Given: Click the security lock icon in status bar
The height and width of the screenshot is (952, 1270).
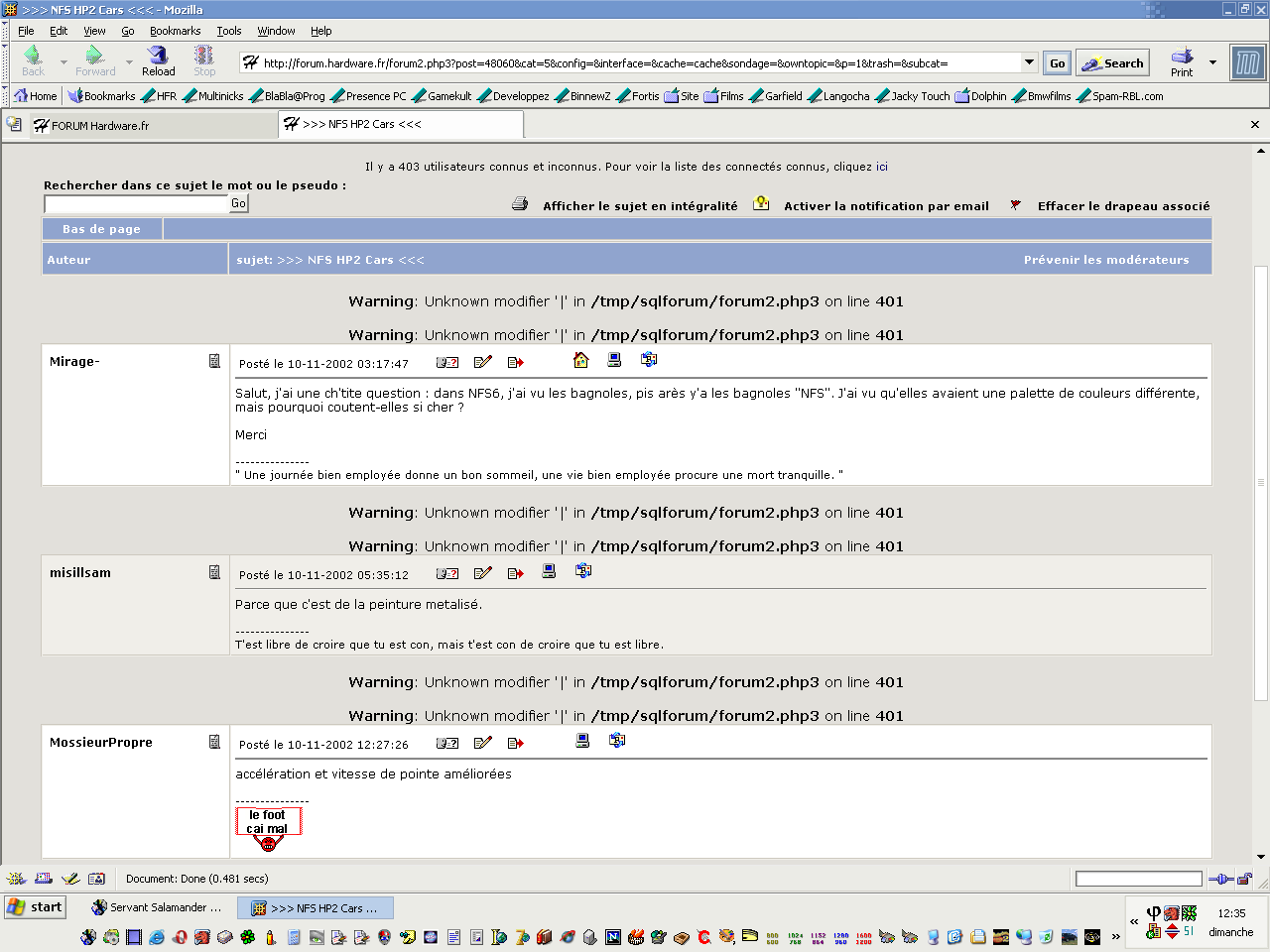Looking at the screenshot, I should (x=1244, y=879).
